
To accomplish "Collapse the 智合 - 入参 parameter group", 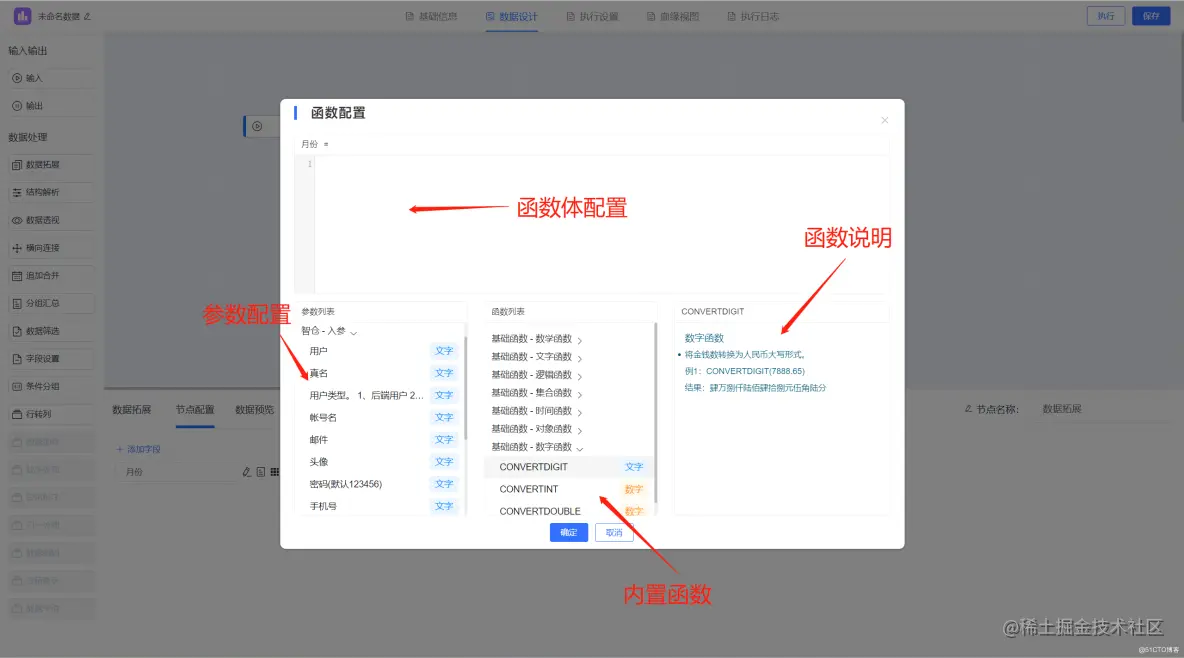I will [x=353, y=332].
